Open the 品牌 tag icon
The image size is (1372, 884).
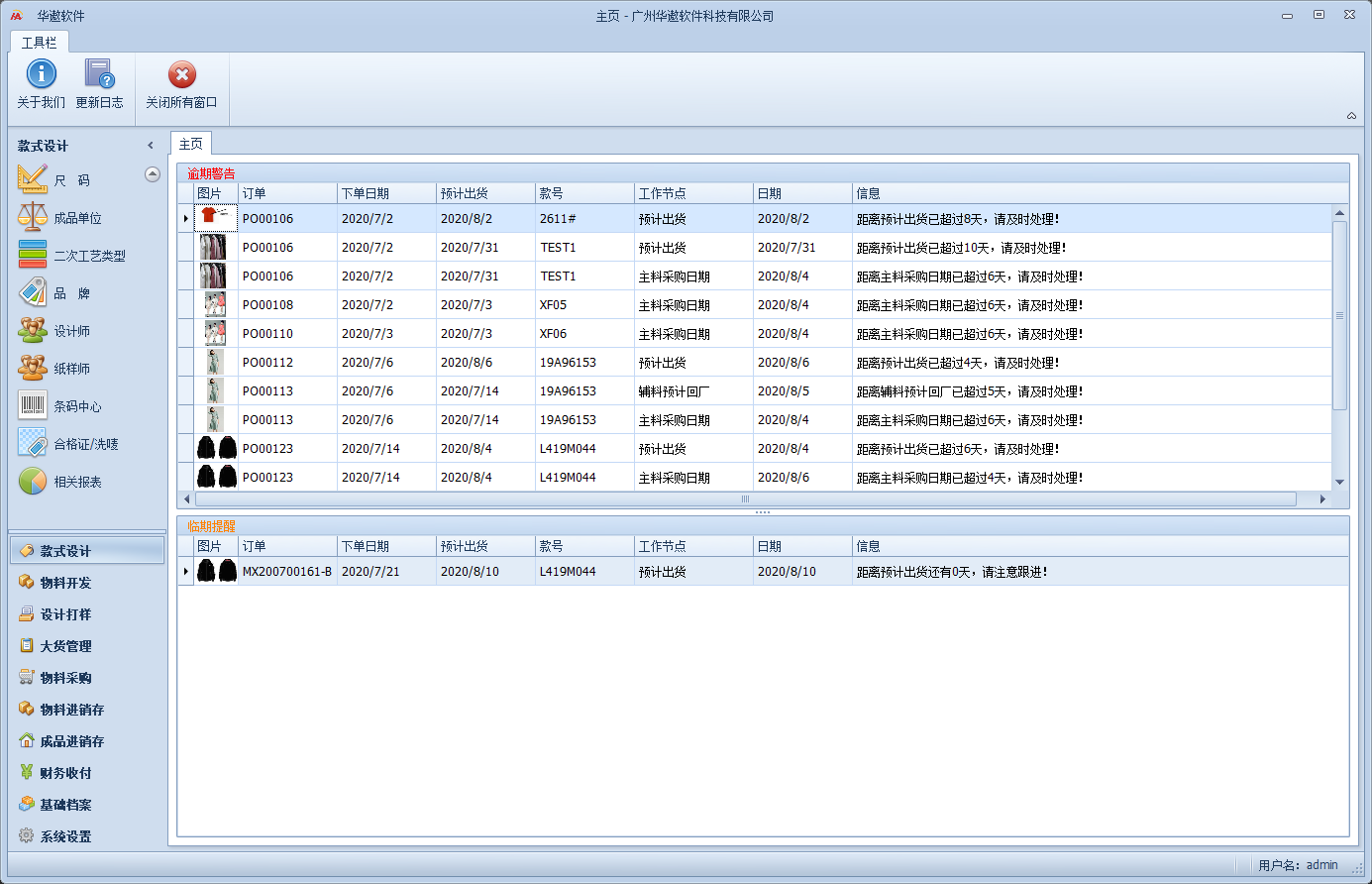click(x=33, y=292)
